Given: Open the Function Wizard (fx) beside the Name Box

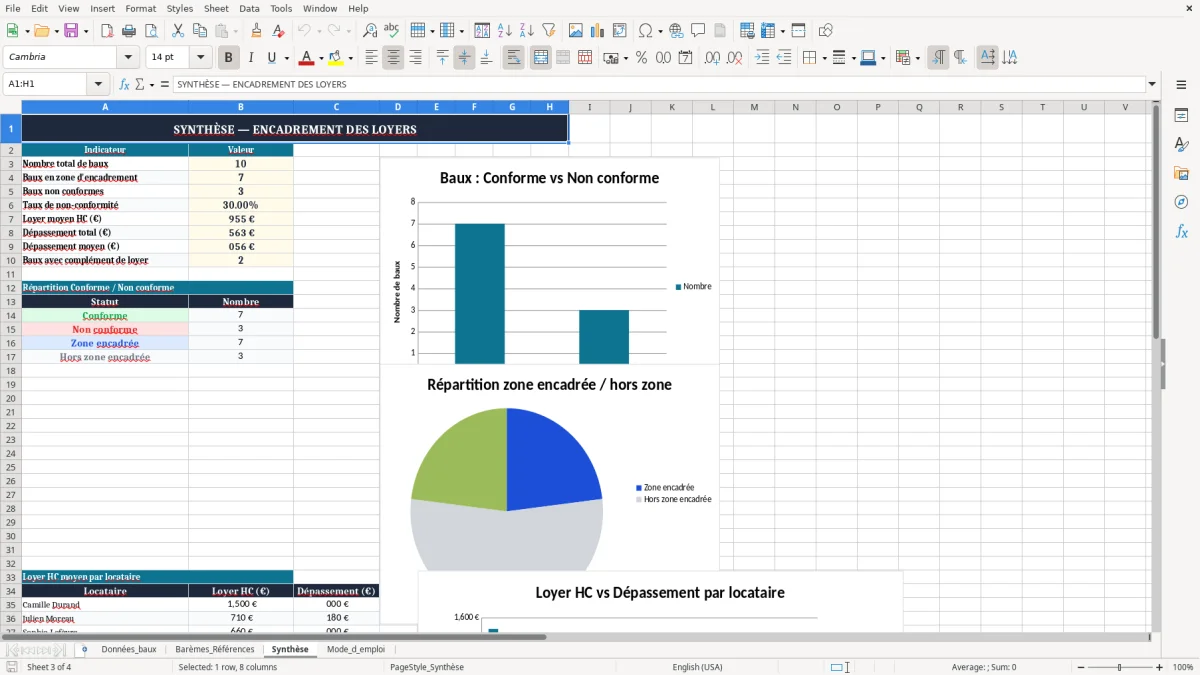Looking at the screenshot, I should click(x=125, y=84).
